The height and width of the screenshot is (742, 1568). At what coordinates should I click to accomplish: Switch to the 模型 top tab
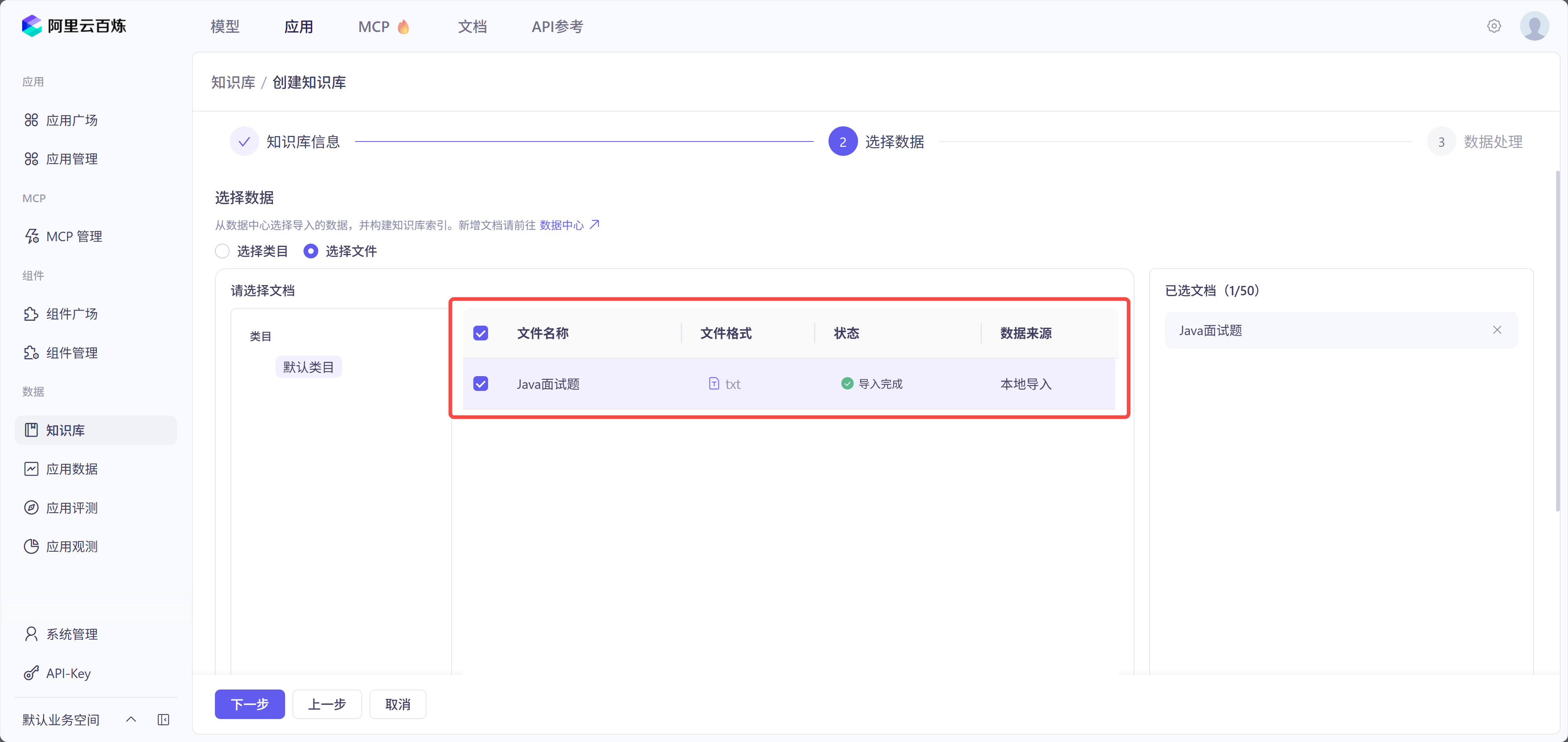(x=225, y=27)
